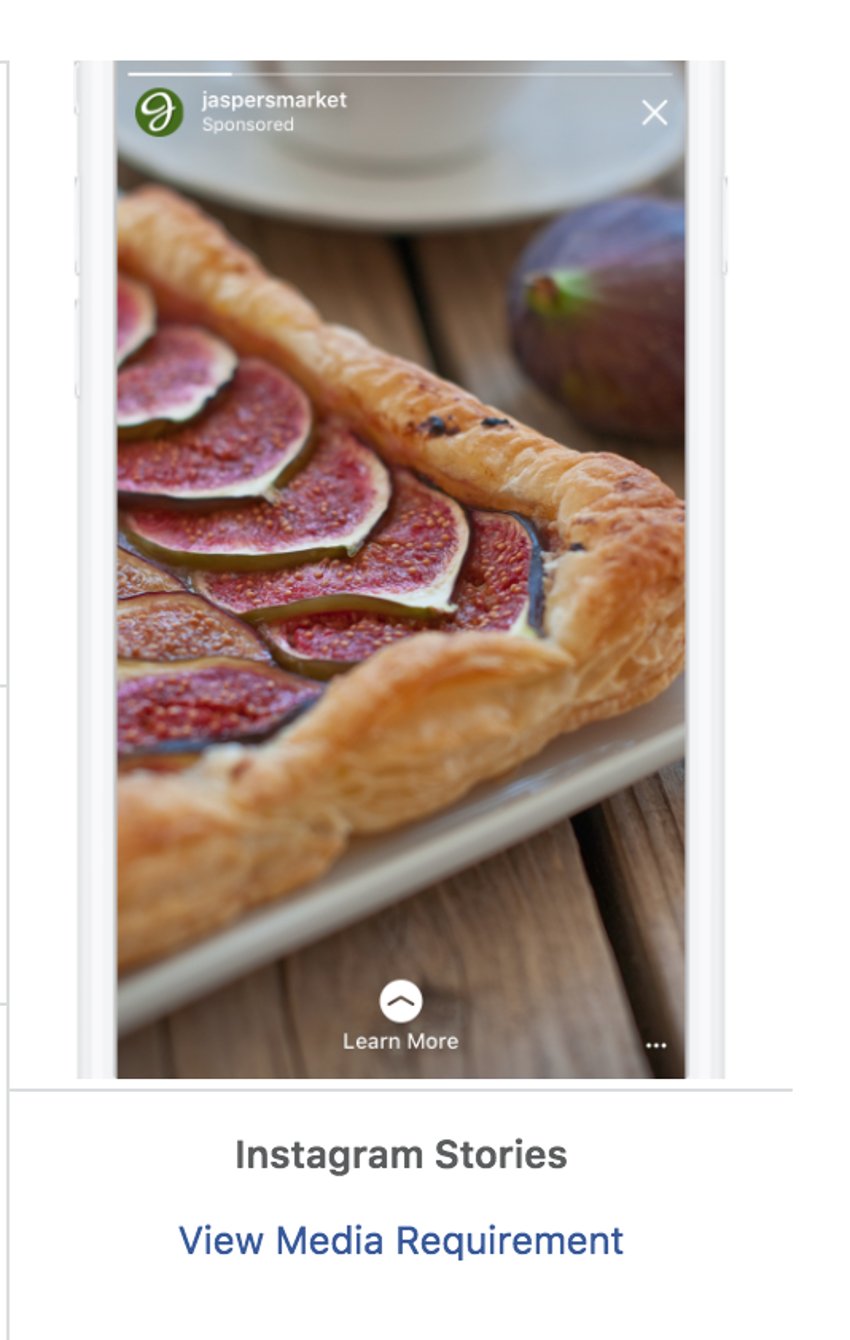The height and width of the screenshot is (1340, 850).
Task: Click the unfilled part of story progress bar
Action: [x=452, y=74]
